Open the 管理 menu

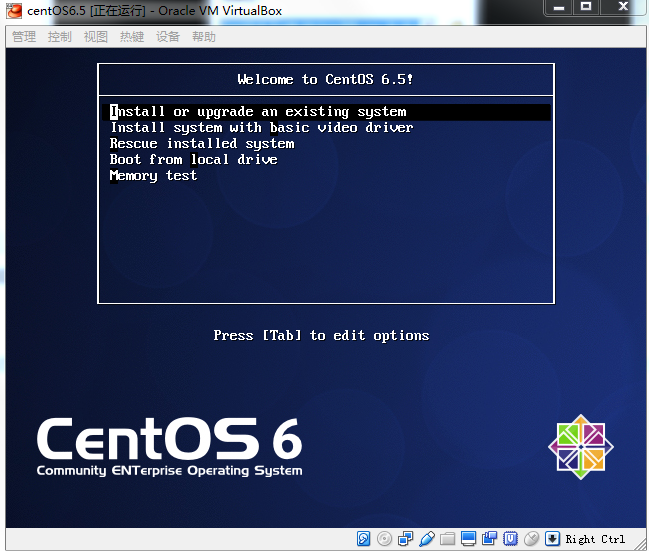(24, 37)
